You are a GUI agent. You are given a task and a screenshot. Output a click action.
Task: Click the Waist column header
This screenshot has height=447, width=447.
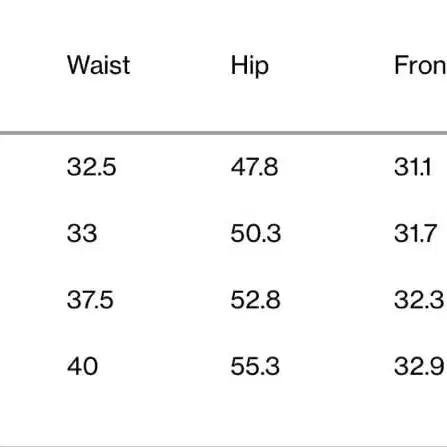(x=98, y=65)
